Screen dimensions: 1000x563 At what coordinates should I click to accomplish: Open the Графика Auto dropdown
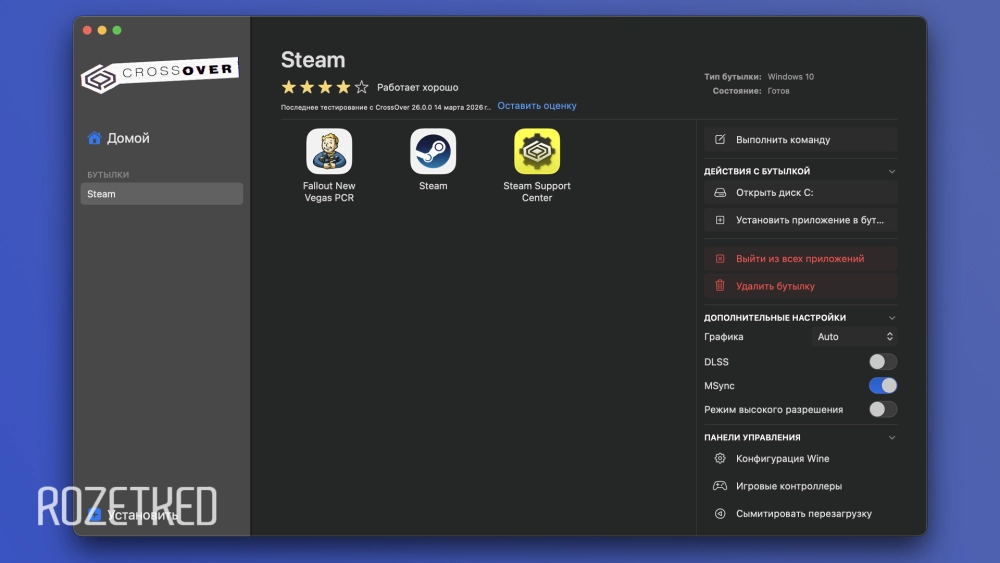(x=855, y=337)
